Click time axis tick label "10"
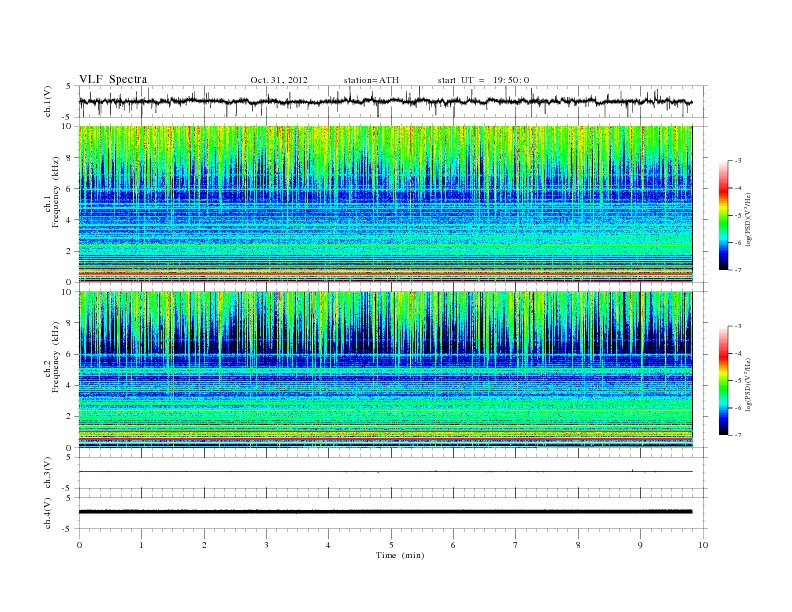Screen dimensions: 792x612 pos(703,545)
